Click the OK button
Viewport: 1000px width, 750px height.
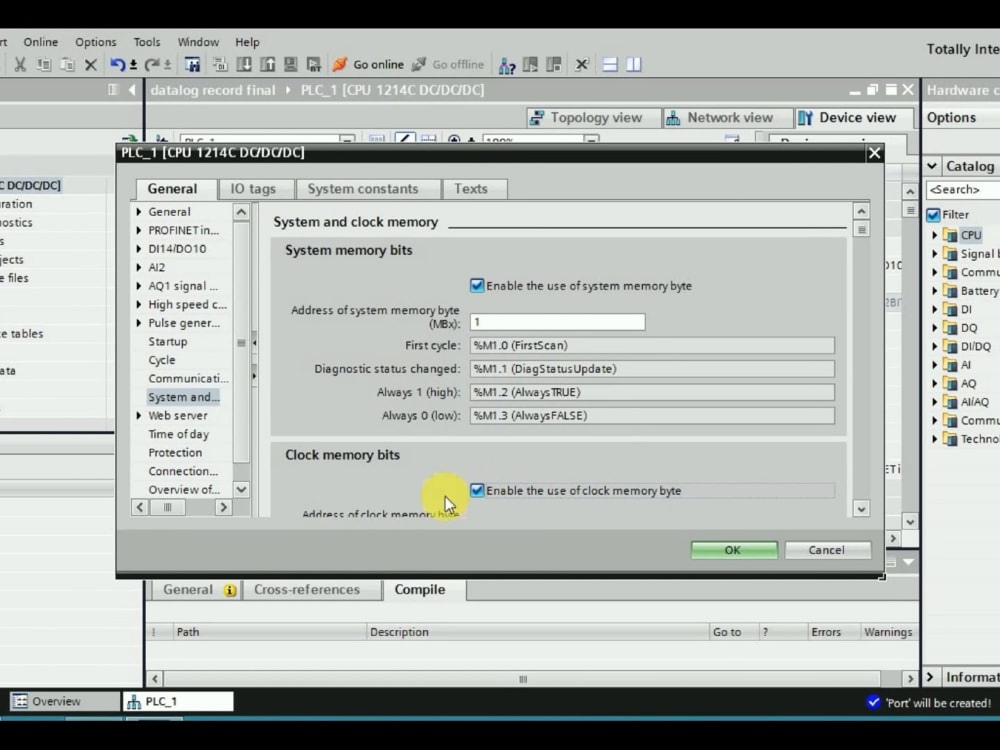pos(733,549)
